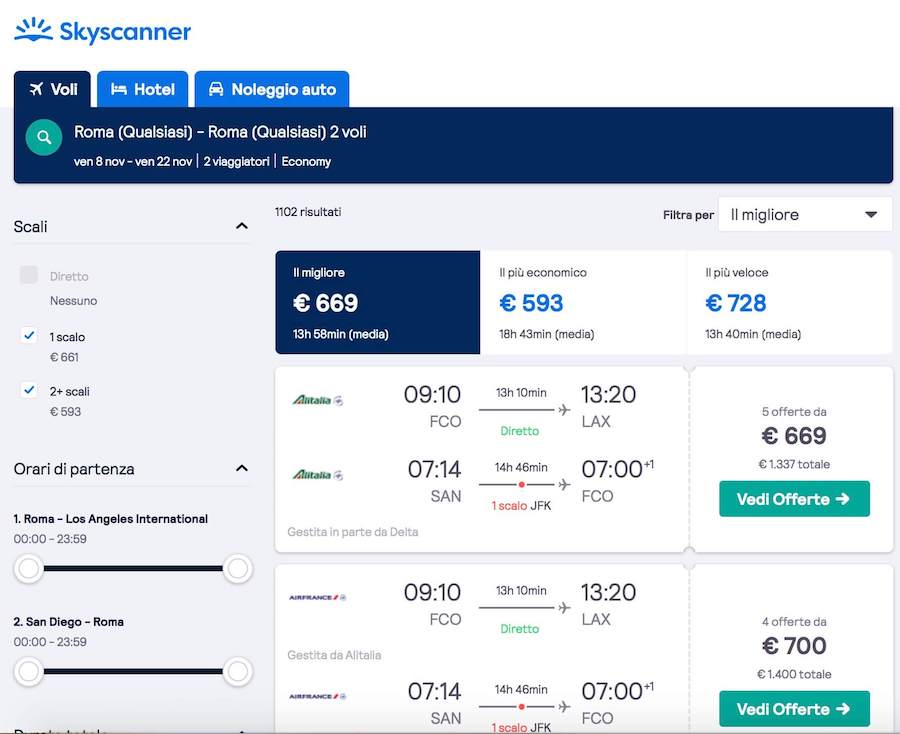Viewport: 900px width, 734px height.
Task: Click the Alitalia logo on the 07:14 SAN flight in the €669 card
Action: [318, 475]
